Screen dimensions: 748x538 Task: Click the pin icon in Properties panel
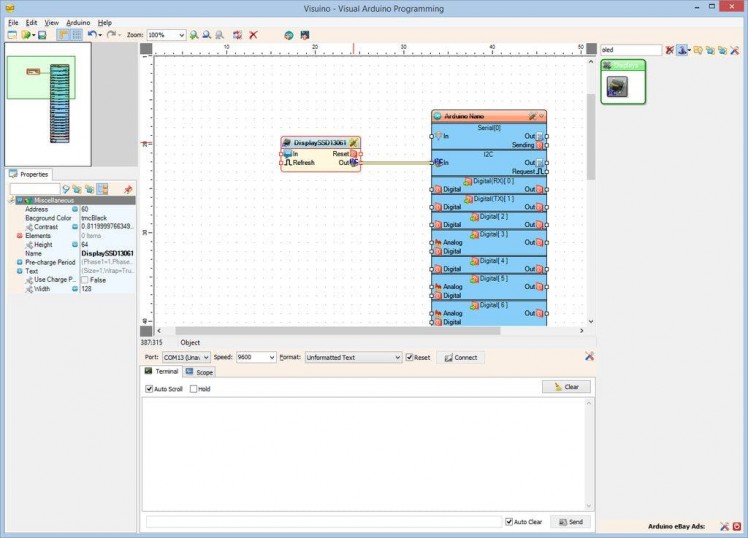pyautogui.click(x=128, y=189)
